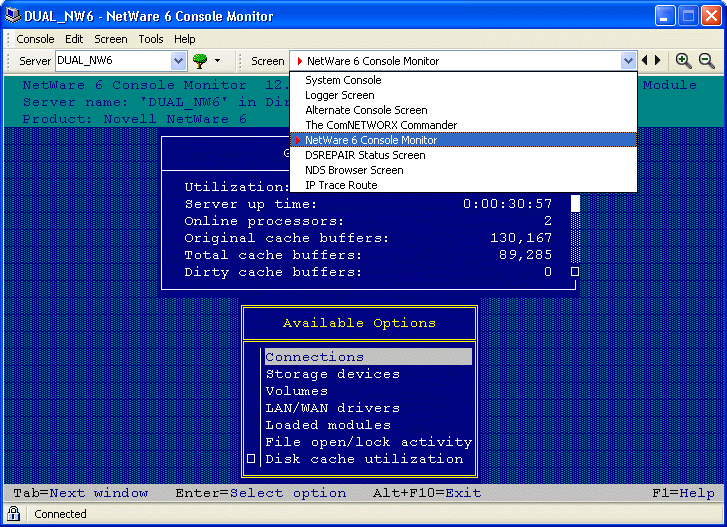Viewport: 727px width, 527px height.
Task: Click the tree icon next to Server box
Action: tap(200, 61)
